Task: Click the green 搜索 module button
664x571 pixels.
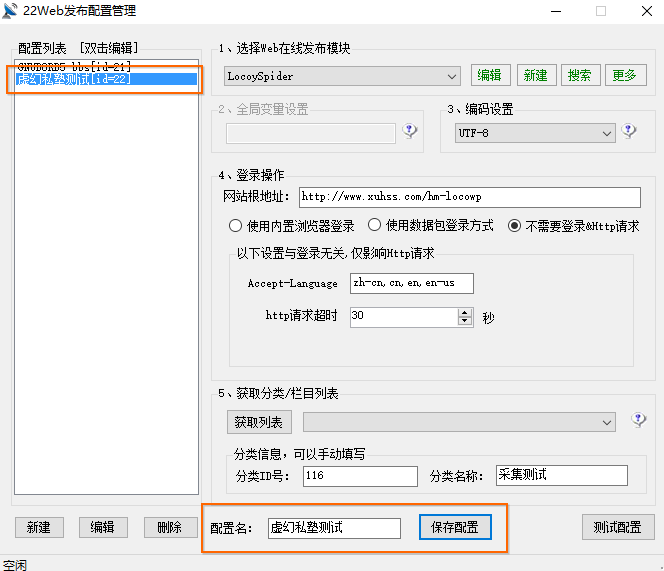Action: (x=578, y=75)
